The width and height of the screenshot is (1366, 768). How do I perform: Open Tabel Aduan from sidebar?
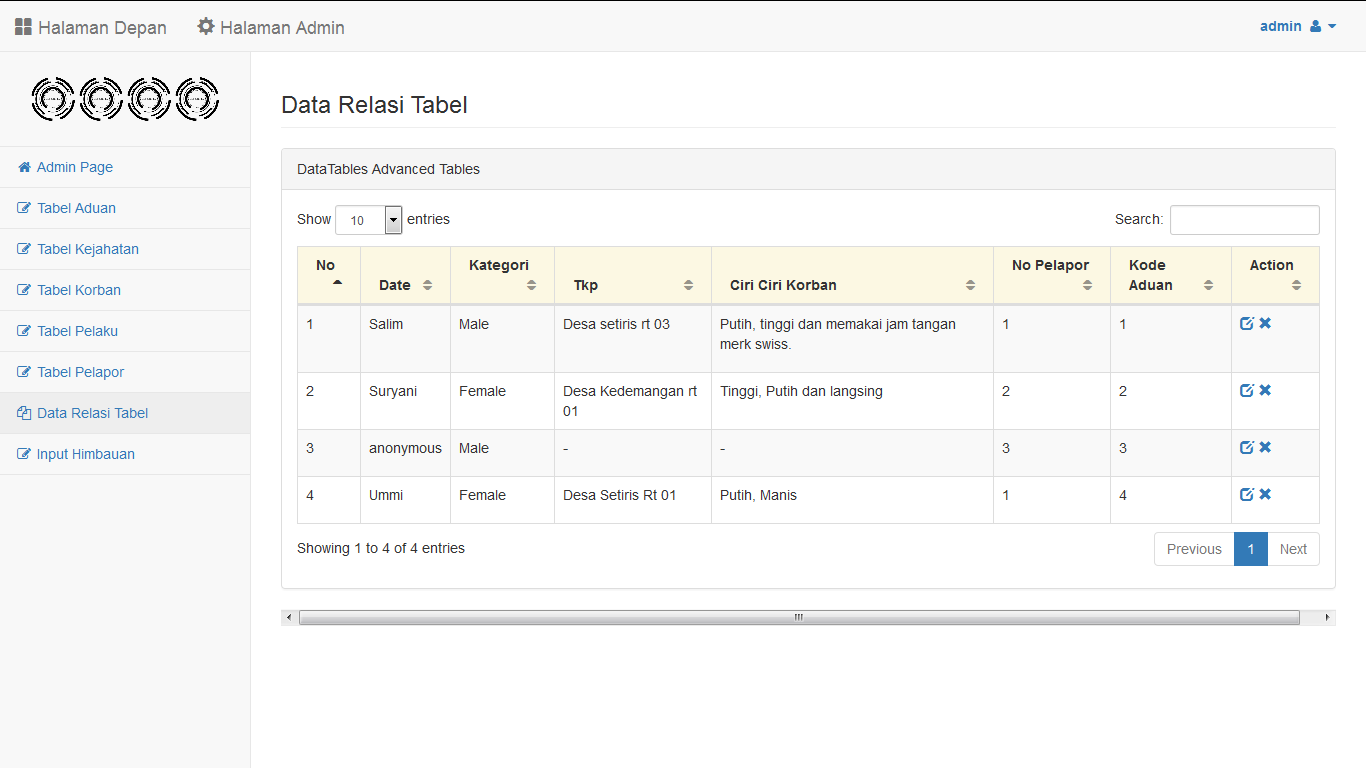pyautogui.click(x=76, y=208)
